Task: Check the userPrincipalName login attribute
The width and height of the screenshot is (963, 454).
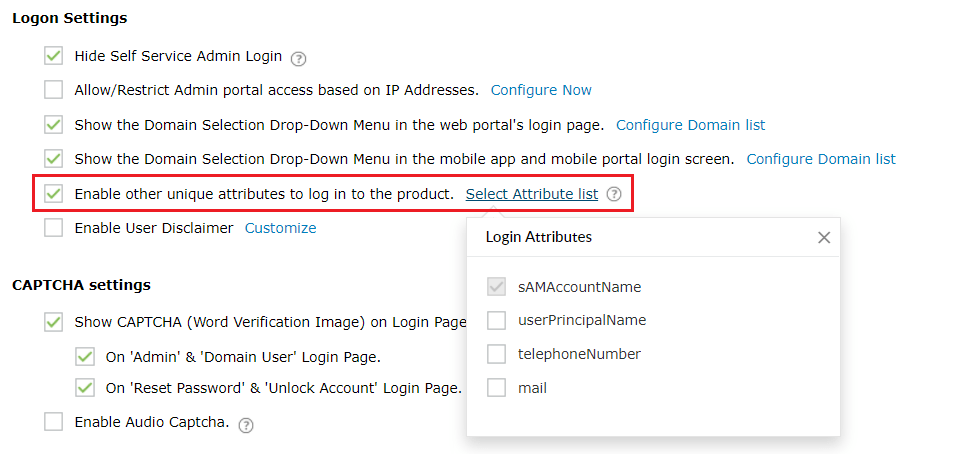Action: click(496, 321)
